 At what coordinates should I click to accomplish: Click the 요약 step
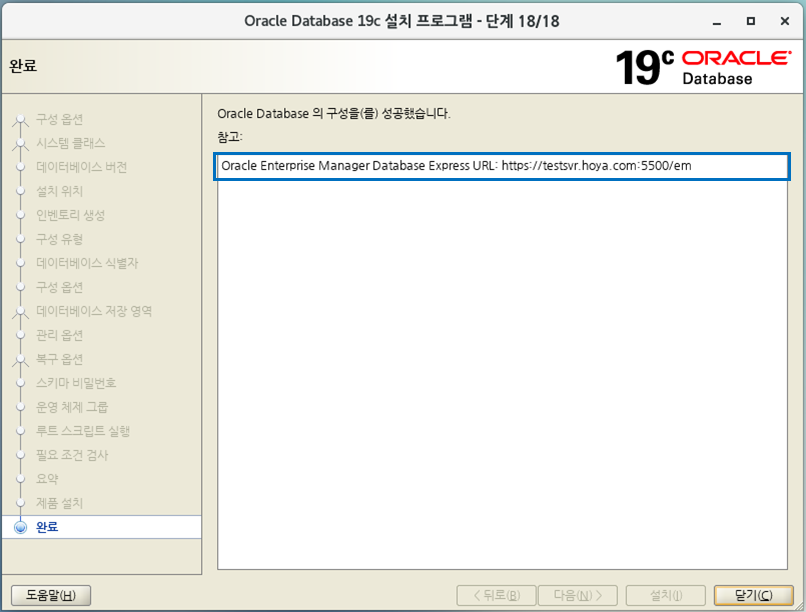click(47, 479)
